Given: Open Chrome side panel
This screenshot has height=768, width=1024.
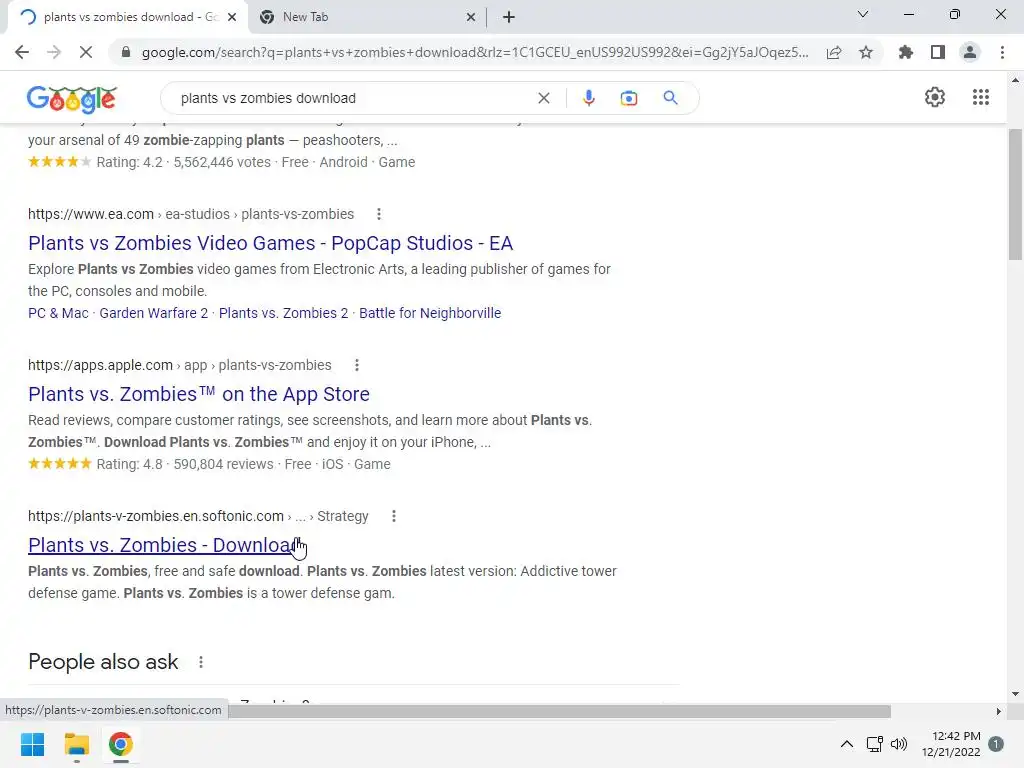Looking at the screenshot, I should 938,52.
